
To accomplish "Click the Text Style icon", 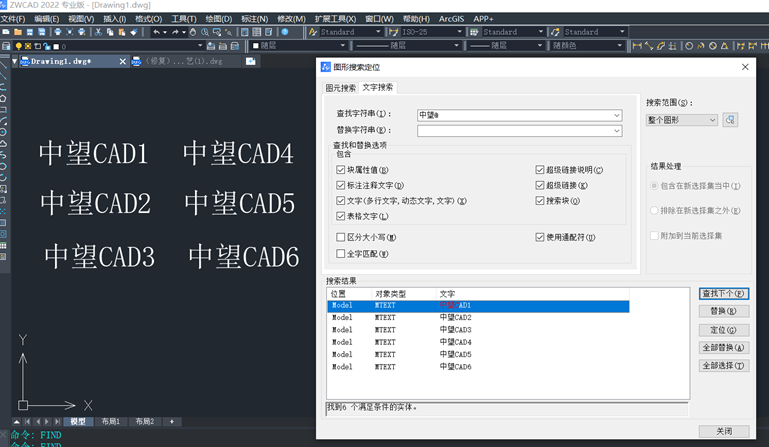I will pyautogui.click(x=313, y=32).
